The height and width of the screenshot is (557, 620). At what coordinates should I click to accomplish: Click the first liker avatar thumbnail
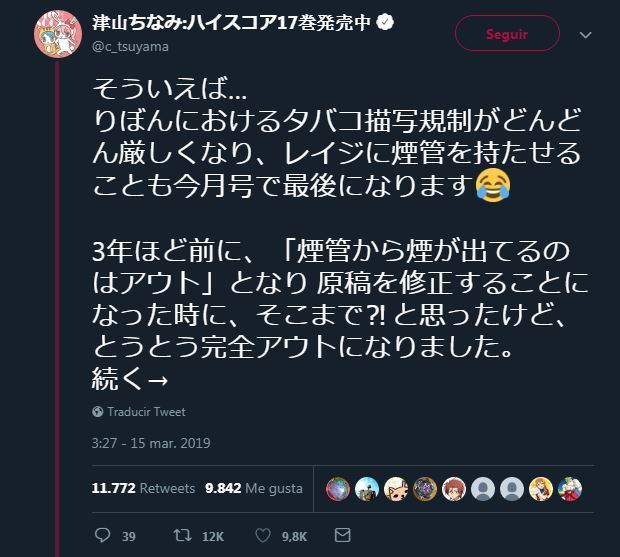340,489
